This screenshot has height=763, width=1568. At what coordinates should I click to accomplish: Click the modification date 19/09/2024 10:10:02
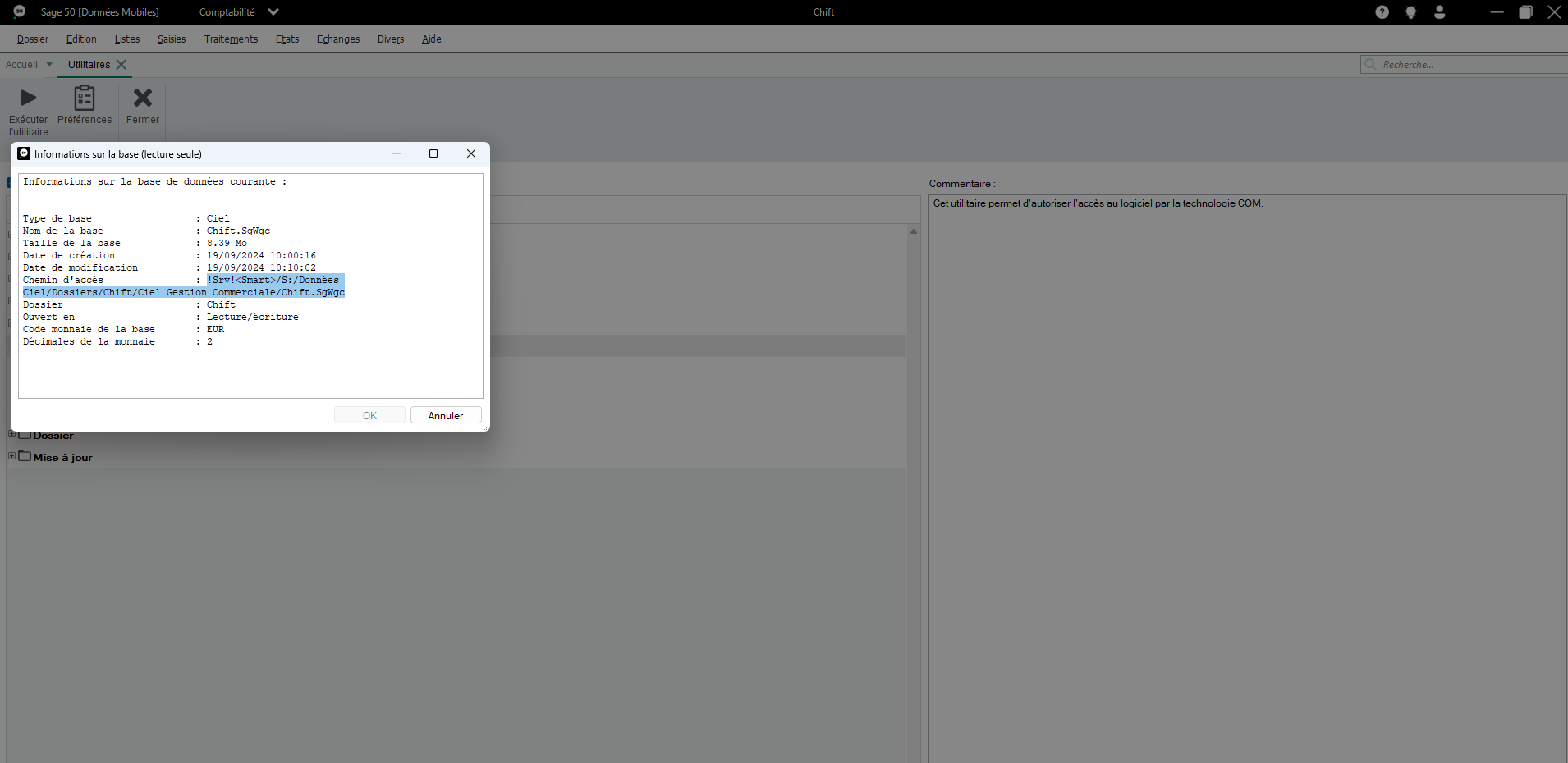tap(261, 267)
